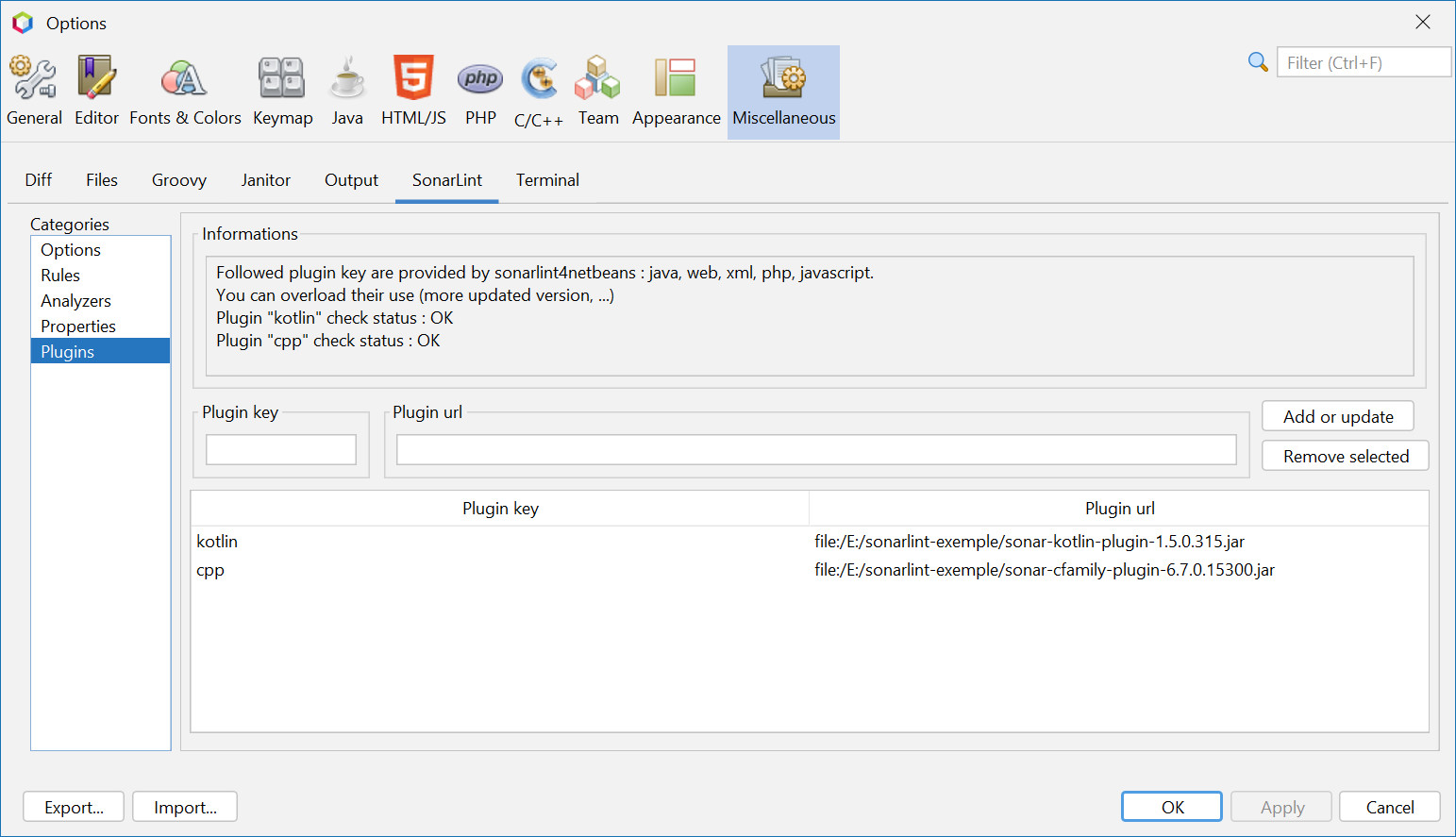This screenshot has width=1456, height=837.
Task: Click inside the Plugin key field
Action: click(280, 449)
